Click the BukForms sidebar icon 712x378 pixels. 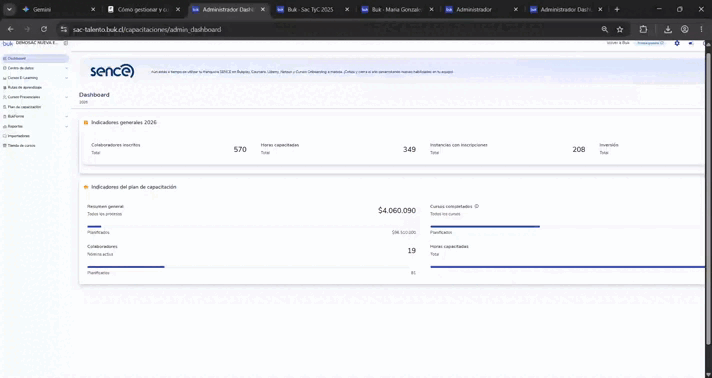(5, 117)
